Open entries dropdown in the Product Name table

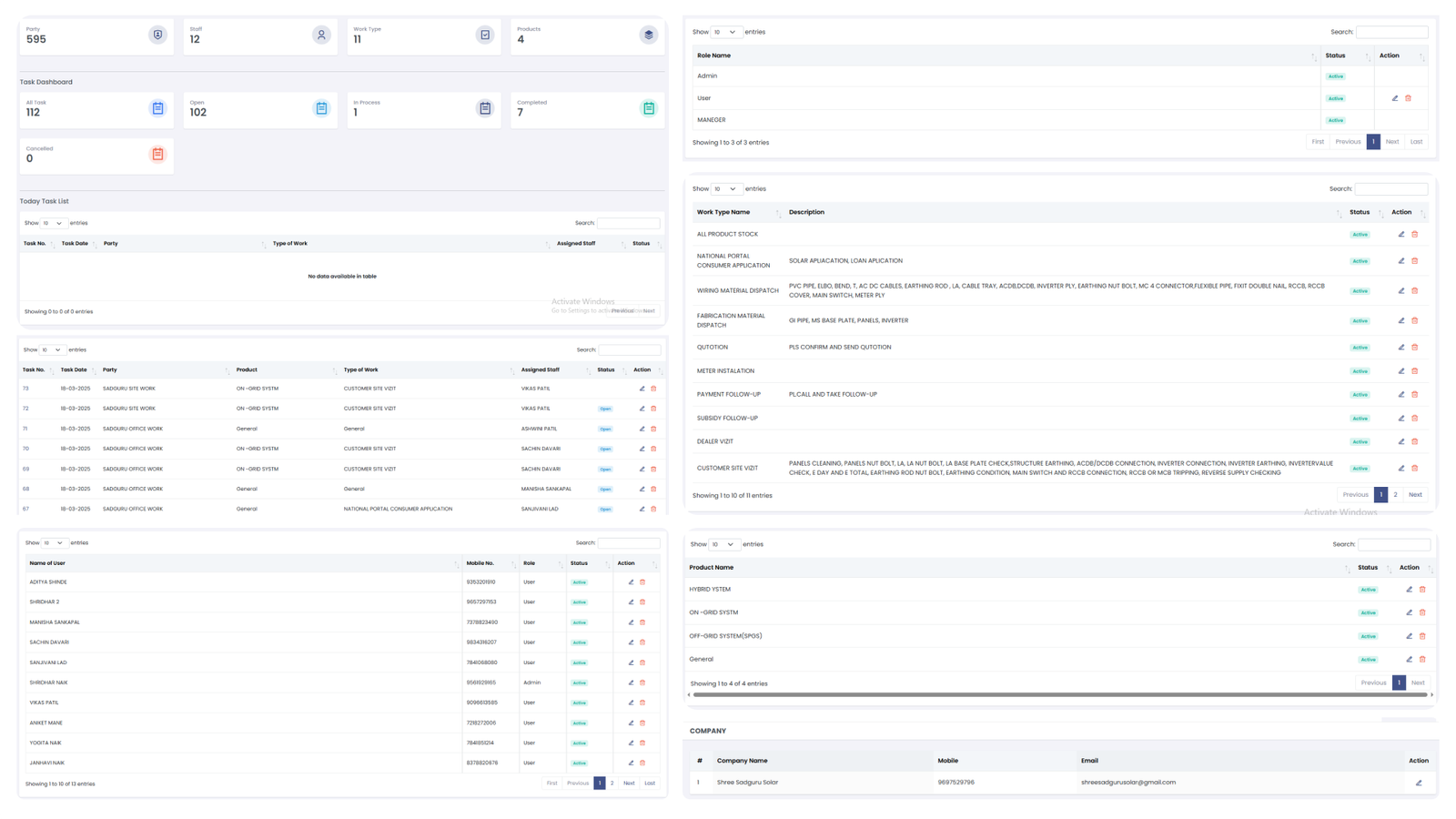coord(724,544)
